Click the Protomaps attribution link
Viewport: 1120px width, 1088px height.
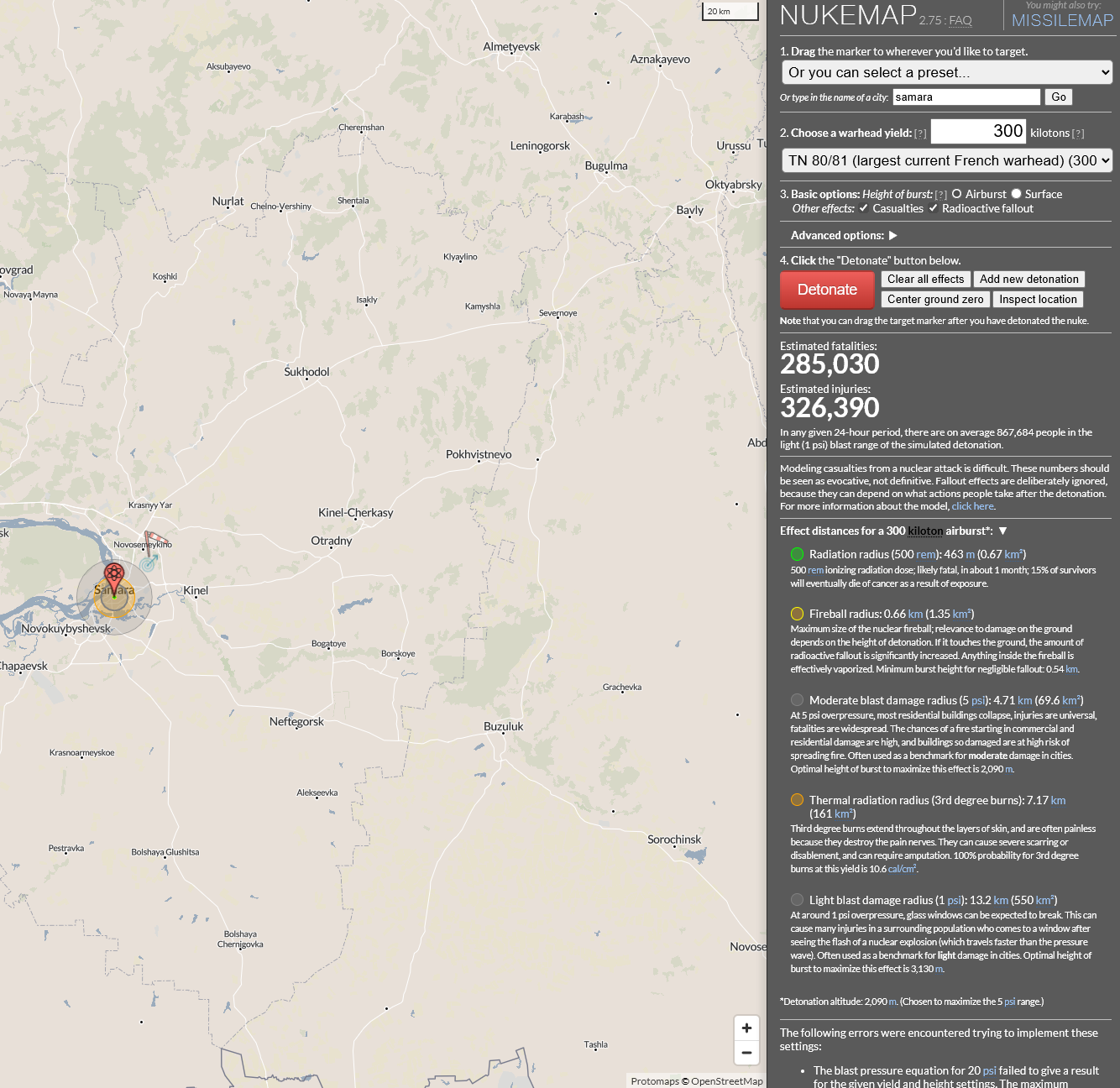coord(655,1081)
